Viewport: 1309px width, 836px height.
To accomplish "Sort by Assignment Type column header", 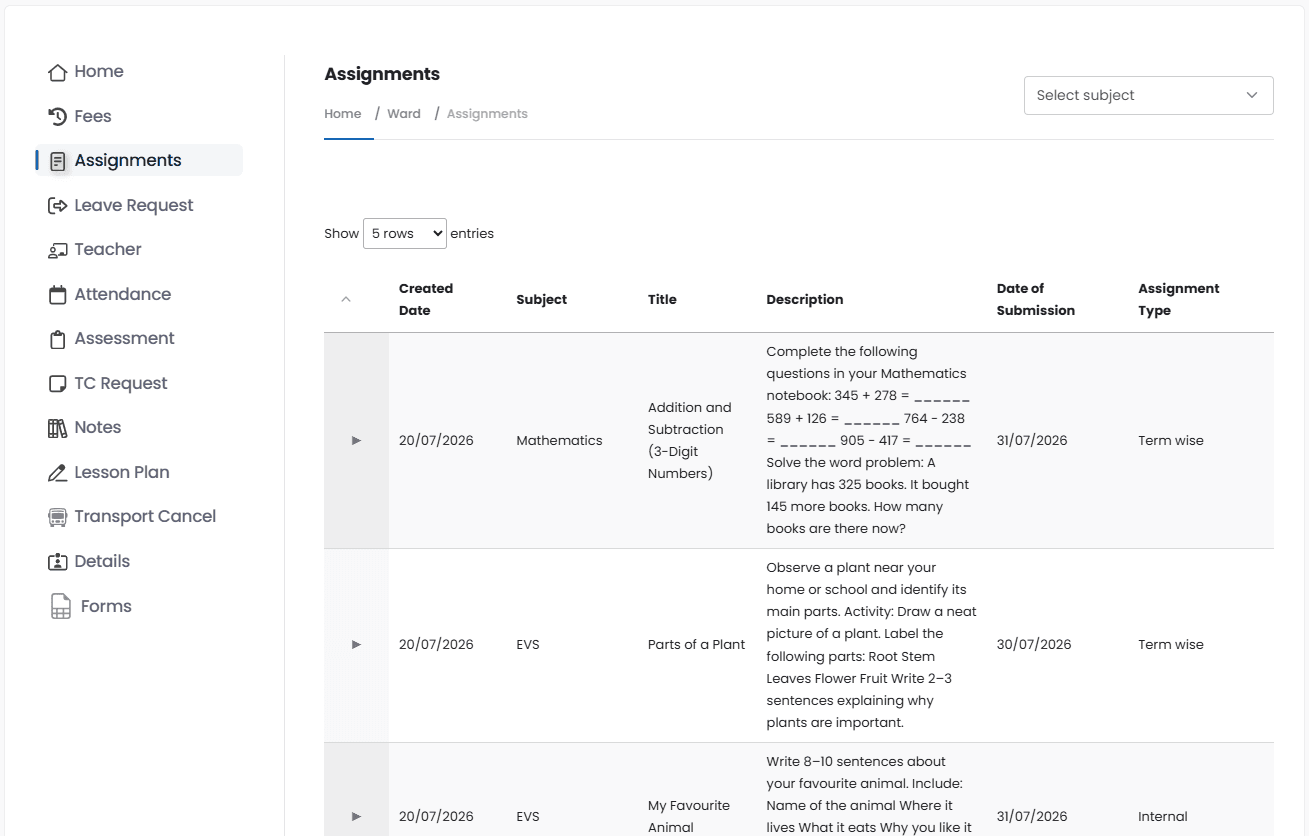I will pos(1179,299).
